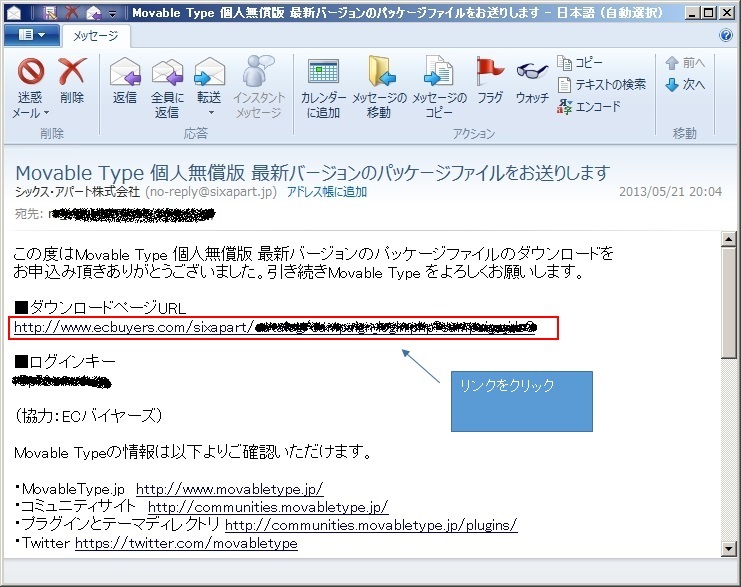
Task: Go to previous message with 前へ
Action: click(685, 63)
